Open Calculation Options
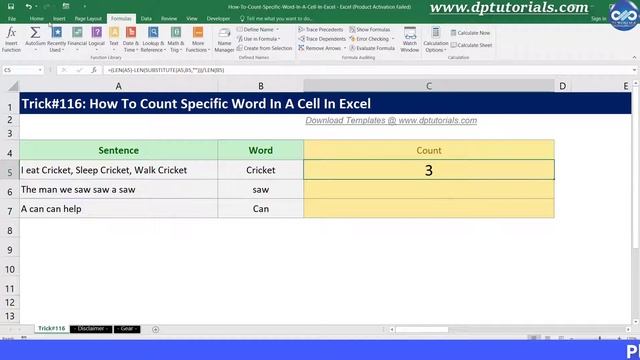640x360 pixels. [x=436, y=40]
